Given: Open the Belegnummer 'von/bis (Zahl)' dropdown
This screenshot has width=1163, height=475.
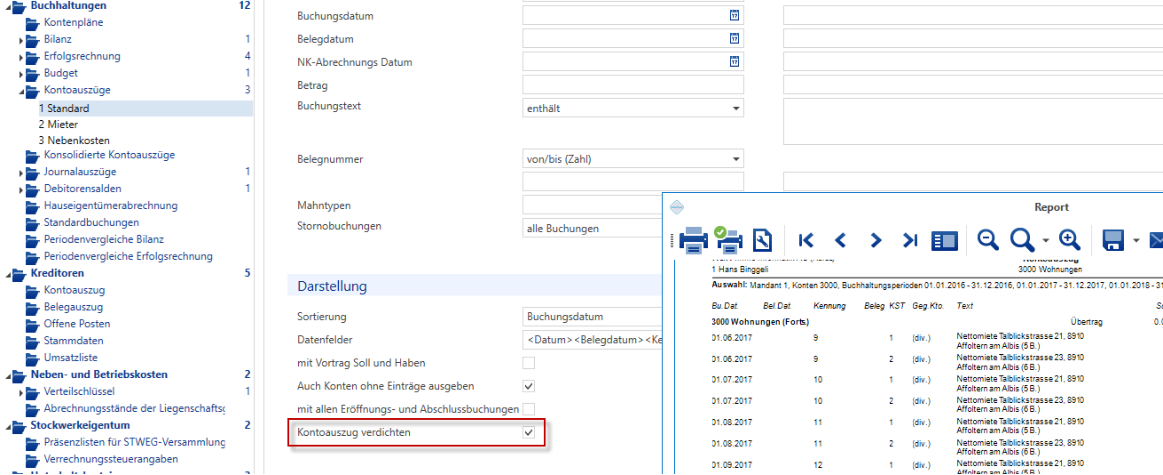Looking at the screenshot, I should pos(633,158).
